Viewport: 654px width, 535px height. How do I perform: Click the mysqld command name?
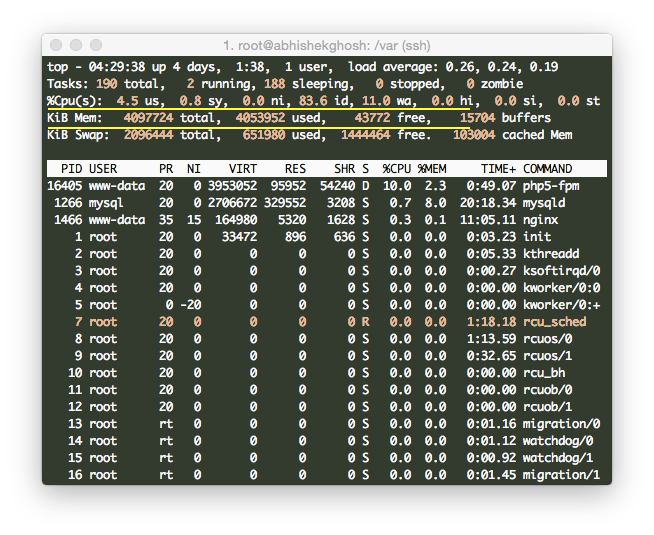click(x=544, y=203)
